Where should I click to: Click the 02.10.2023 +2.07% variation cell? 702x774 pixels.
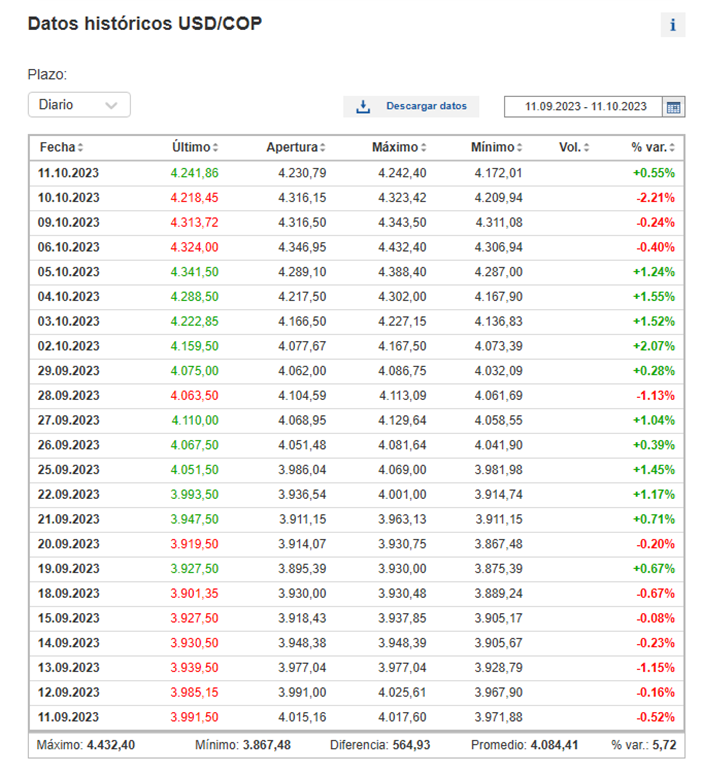click(653, 346)
